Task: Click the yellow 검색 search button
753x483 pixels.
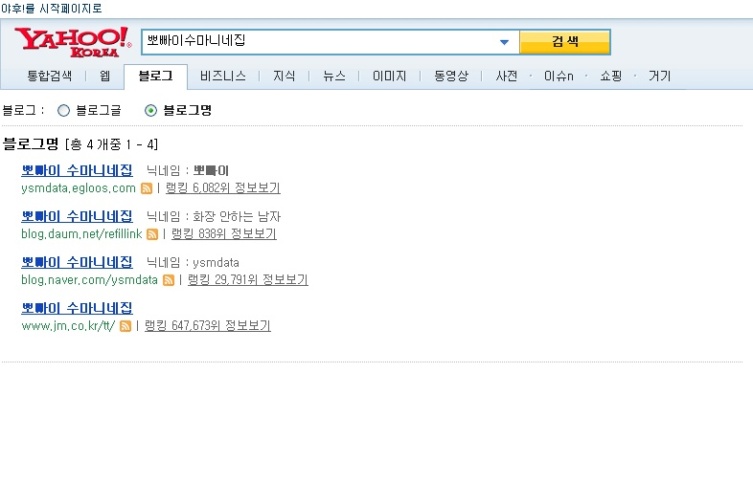Action: click(x=565, y=42)
